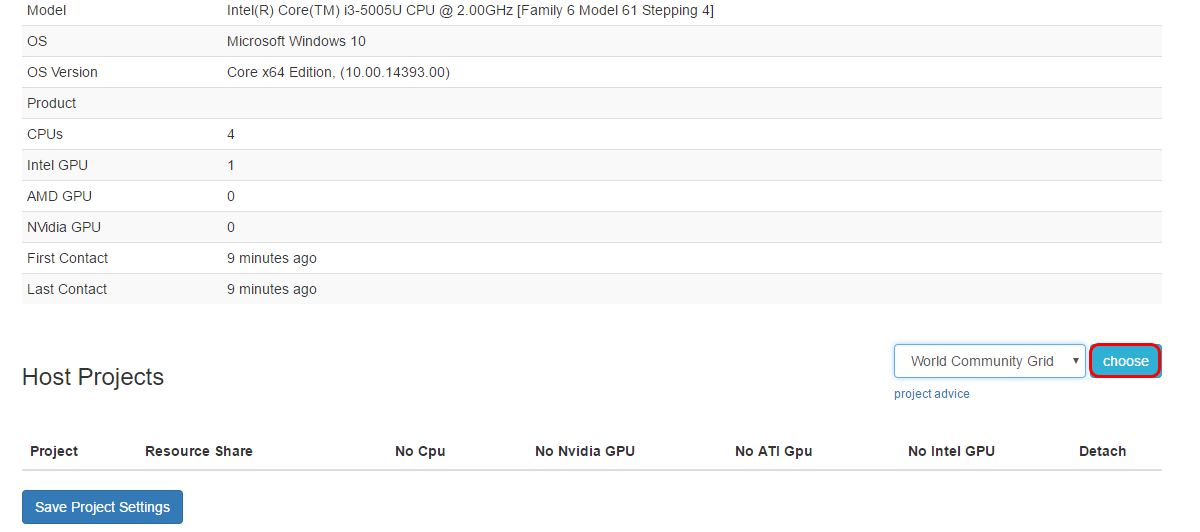Viewport: 1200px width, 532px height.
Task: Click the No Cpu column header
Action: point(420,451)
